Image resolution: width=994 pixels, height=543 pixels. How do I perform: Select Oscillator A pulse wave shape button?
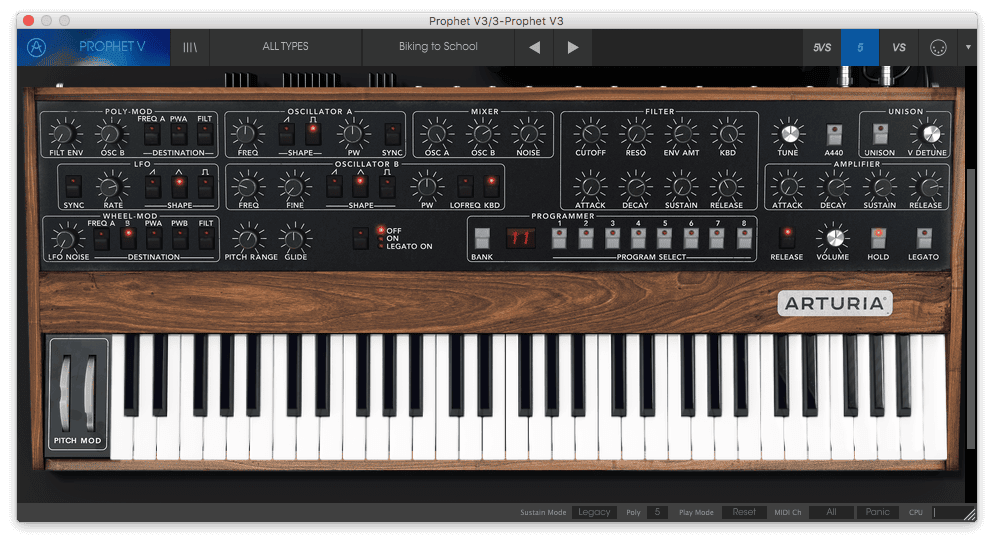(x=313, y=134)
